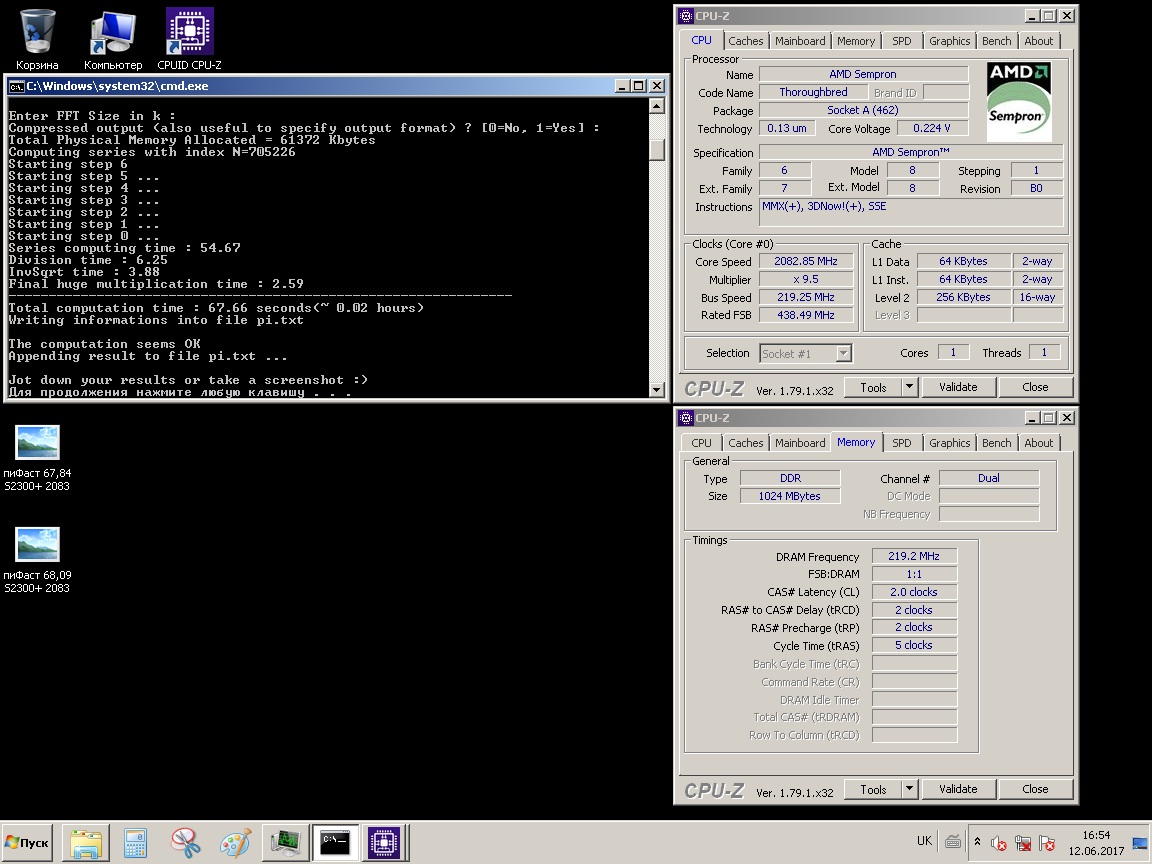Screen dimensions: 1152x864
Task: Select CPU tab in lower CPU-Z window
Action: (x=702, y=443)
